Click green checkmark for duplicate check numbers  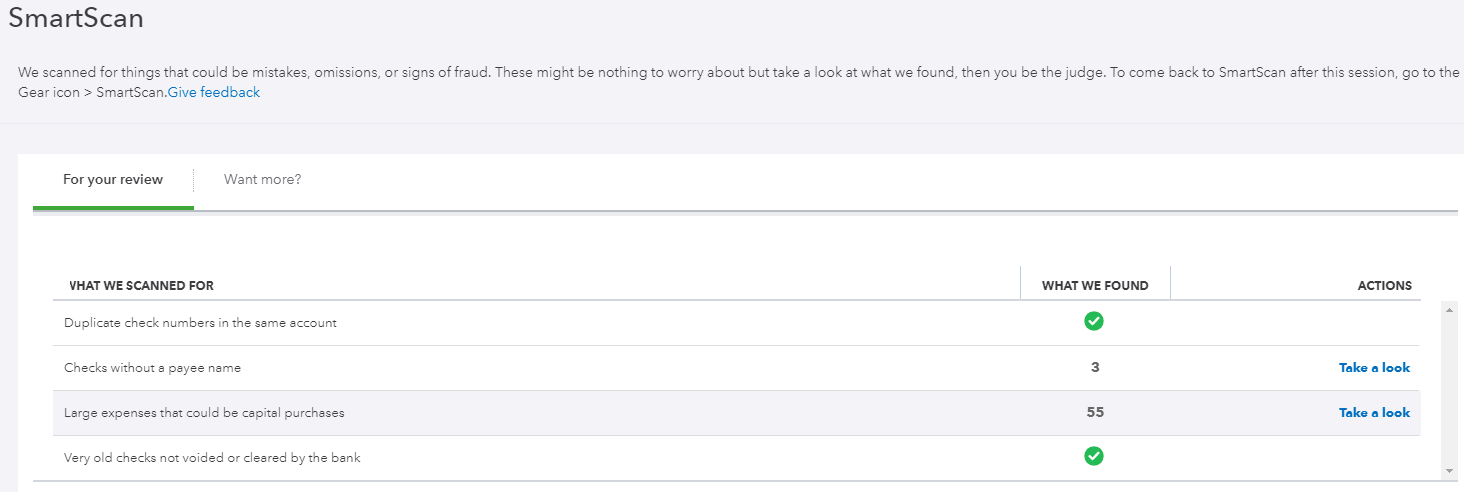point(1094,322)
